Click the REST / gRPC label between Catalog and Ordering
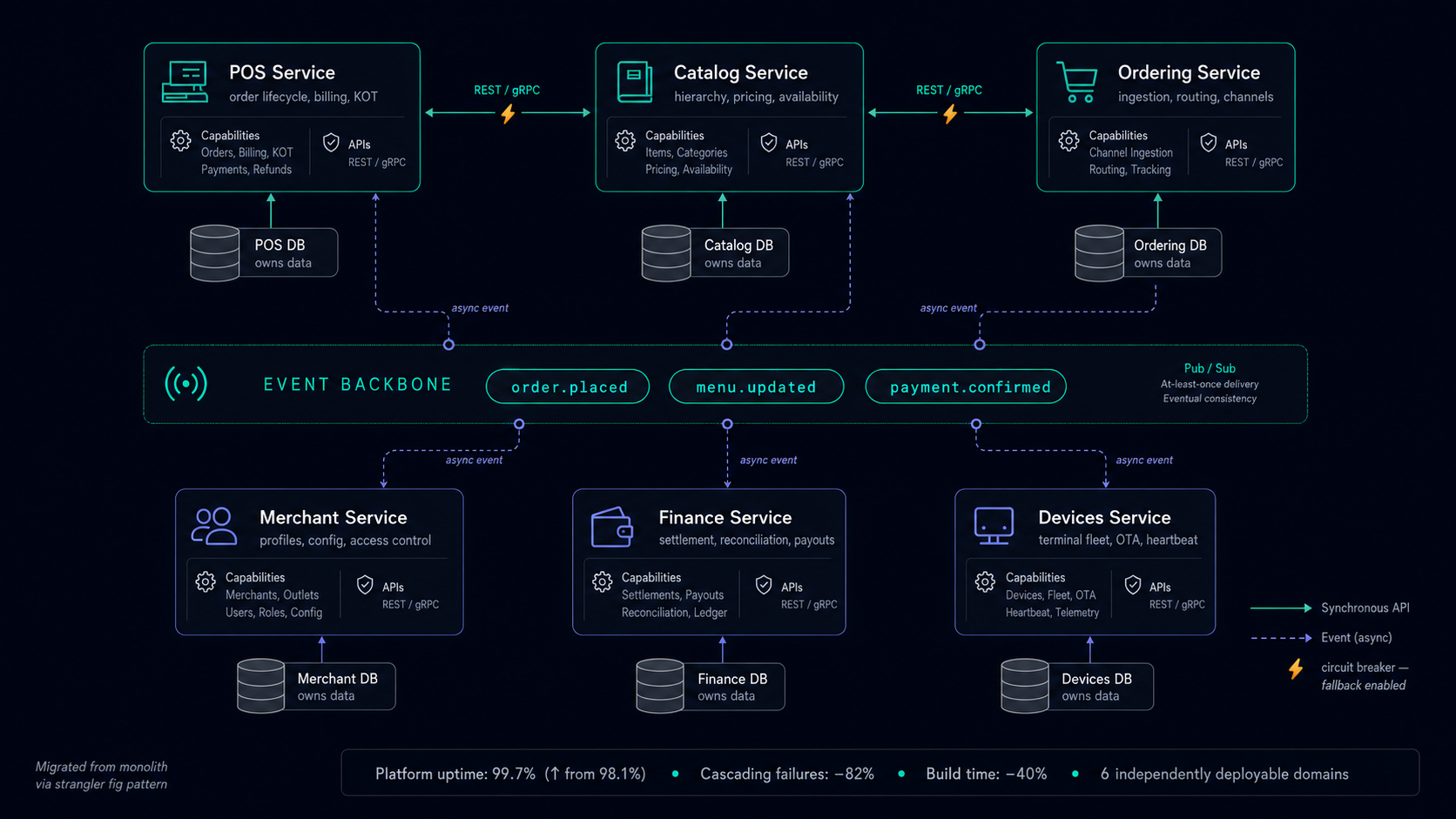The width and height of the screenshot is (1456, 819). 949,90
